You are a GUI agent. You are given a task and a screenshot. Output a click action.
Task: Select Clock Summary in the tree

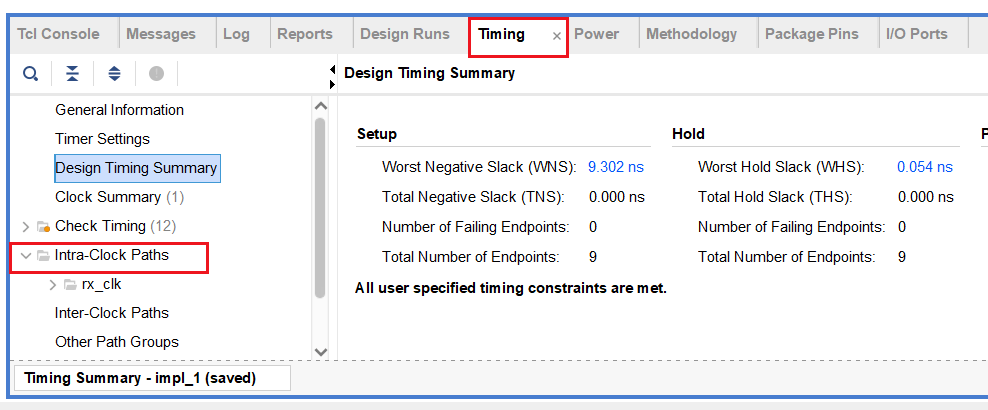(108, 197)
